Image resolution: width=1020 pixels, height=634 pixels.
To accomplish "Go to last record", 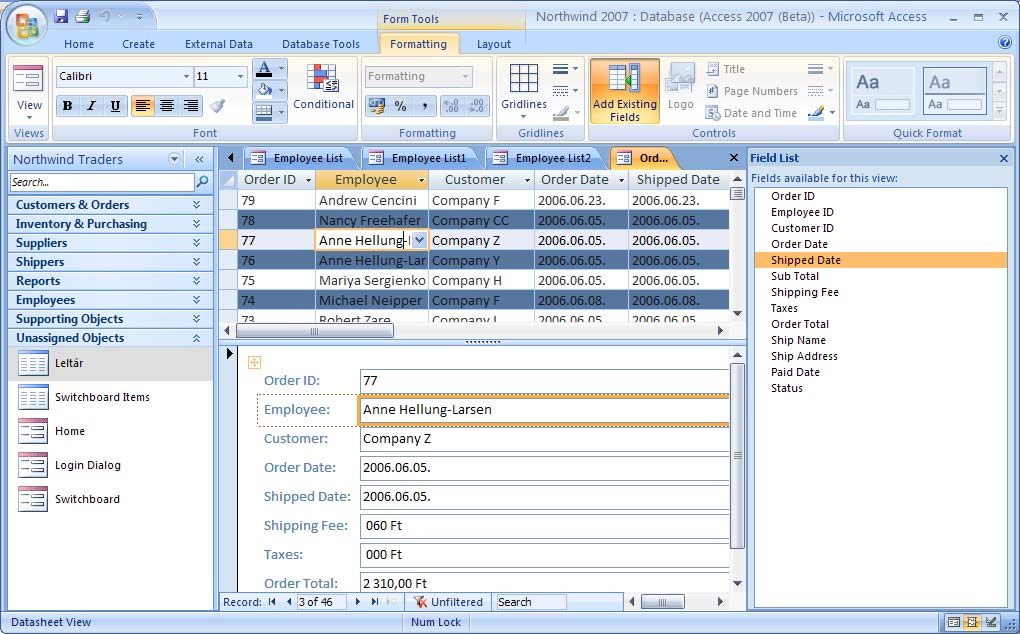I will pos(375,602).
